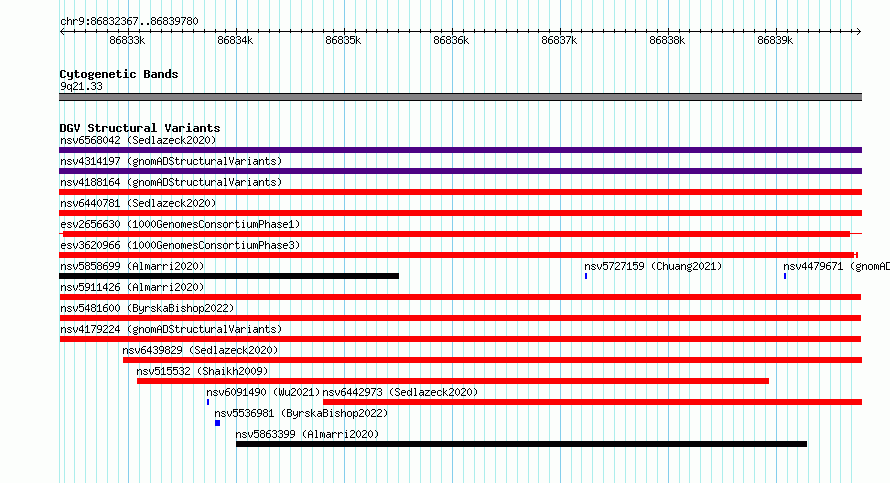Click the red bar under nsv5481600
Screen dimensions: 890x483
[x=460, y=318]
